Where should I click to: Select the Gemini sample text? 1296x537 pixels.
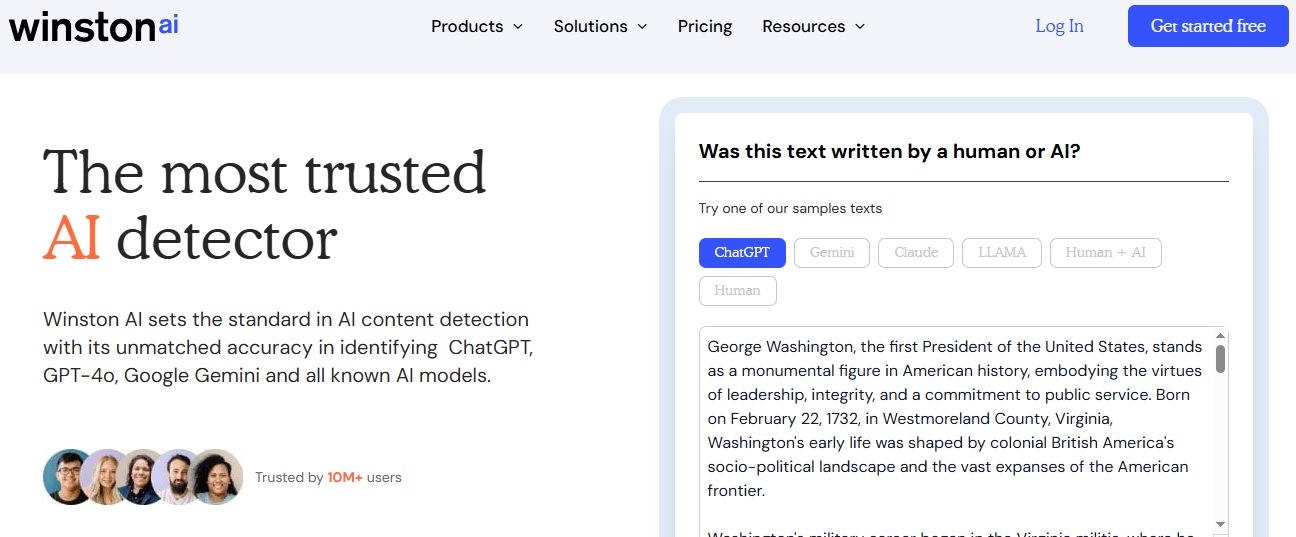coord(832,253)
